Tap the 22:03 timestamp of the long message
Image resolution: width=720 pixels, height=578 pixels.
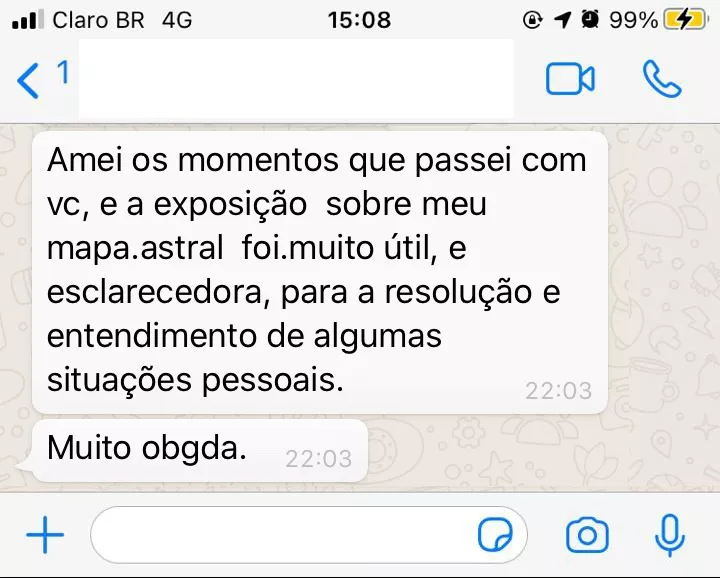pos(558,391)
